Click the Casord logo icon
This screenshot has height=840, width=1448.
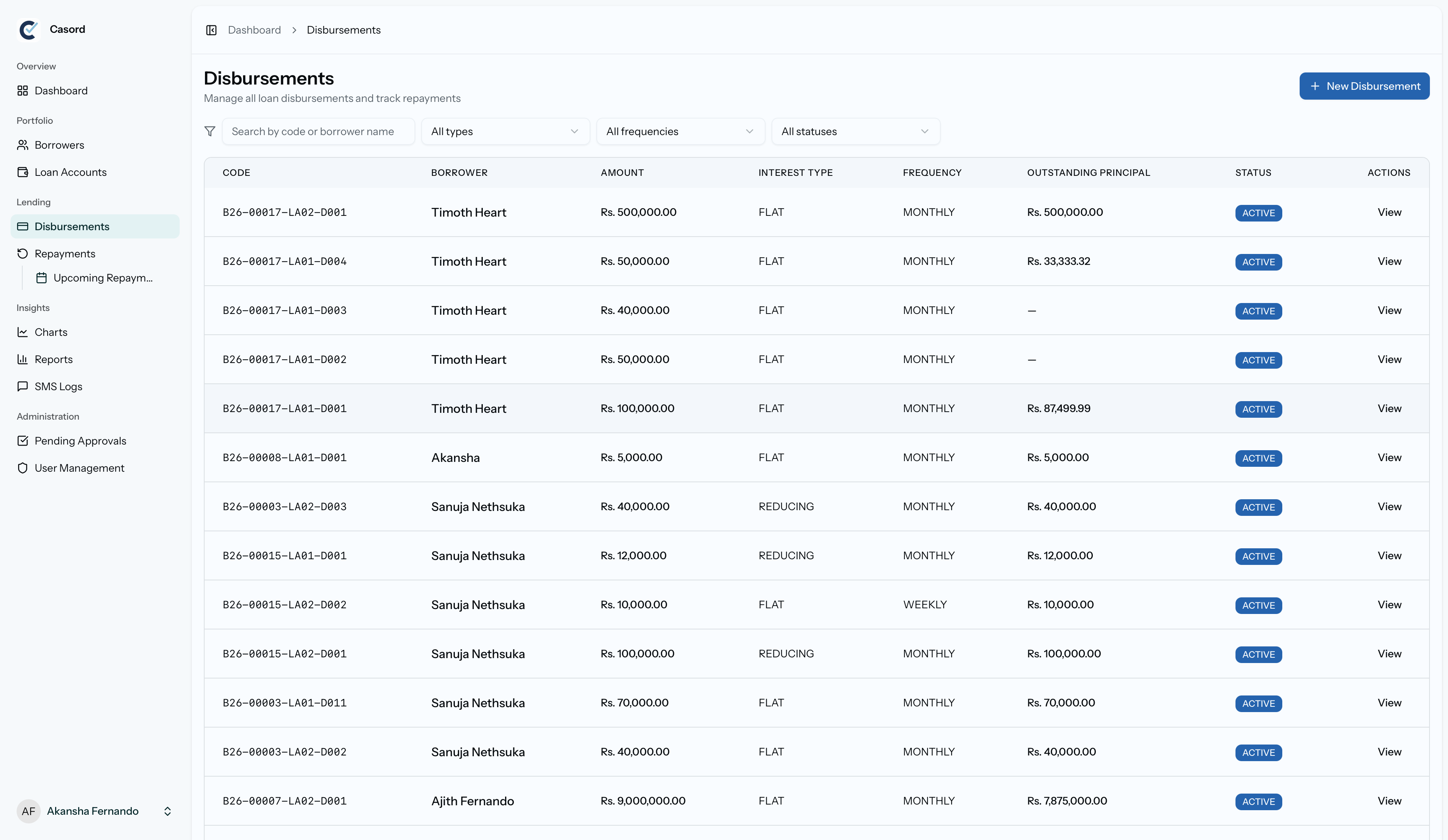28,29
